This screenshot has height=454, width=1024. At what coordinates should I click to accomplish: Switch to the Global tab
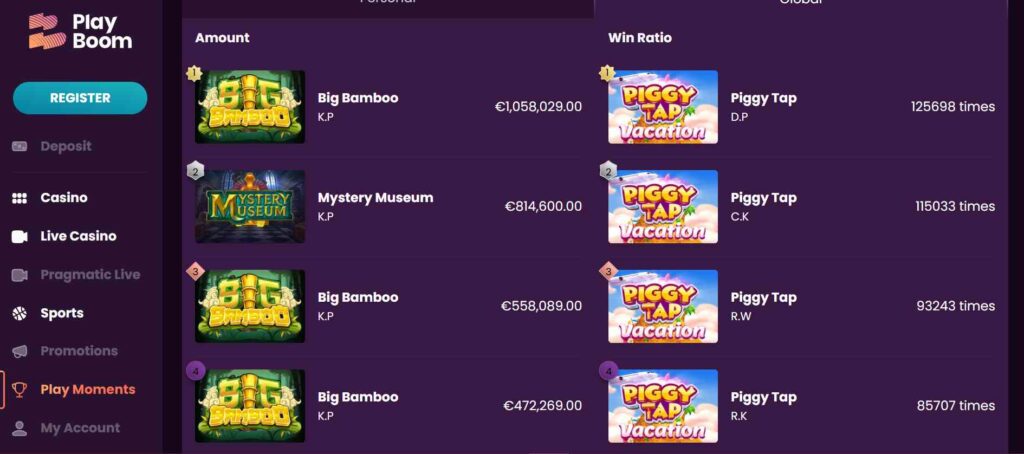click(x=800, y=5)
